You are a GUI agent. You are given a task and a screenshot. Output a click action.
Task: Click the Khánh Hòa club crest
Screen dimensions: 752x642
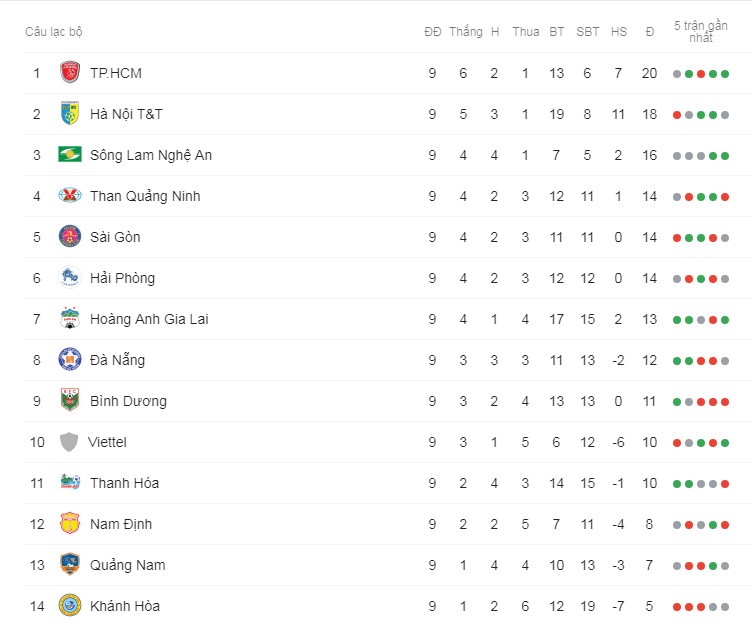70,605
